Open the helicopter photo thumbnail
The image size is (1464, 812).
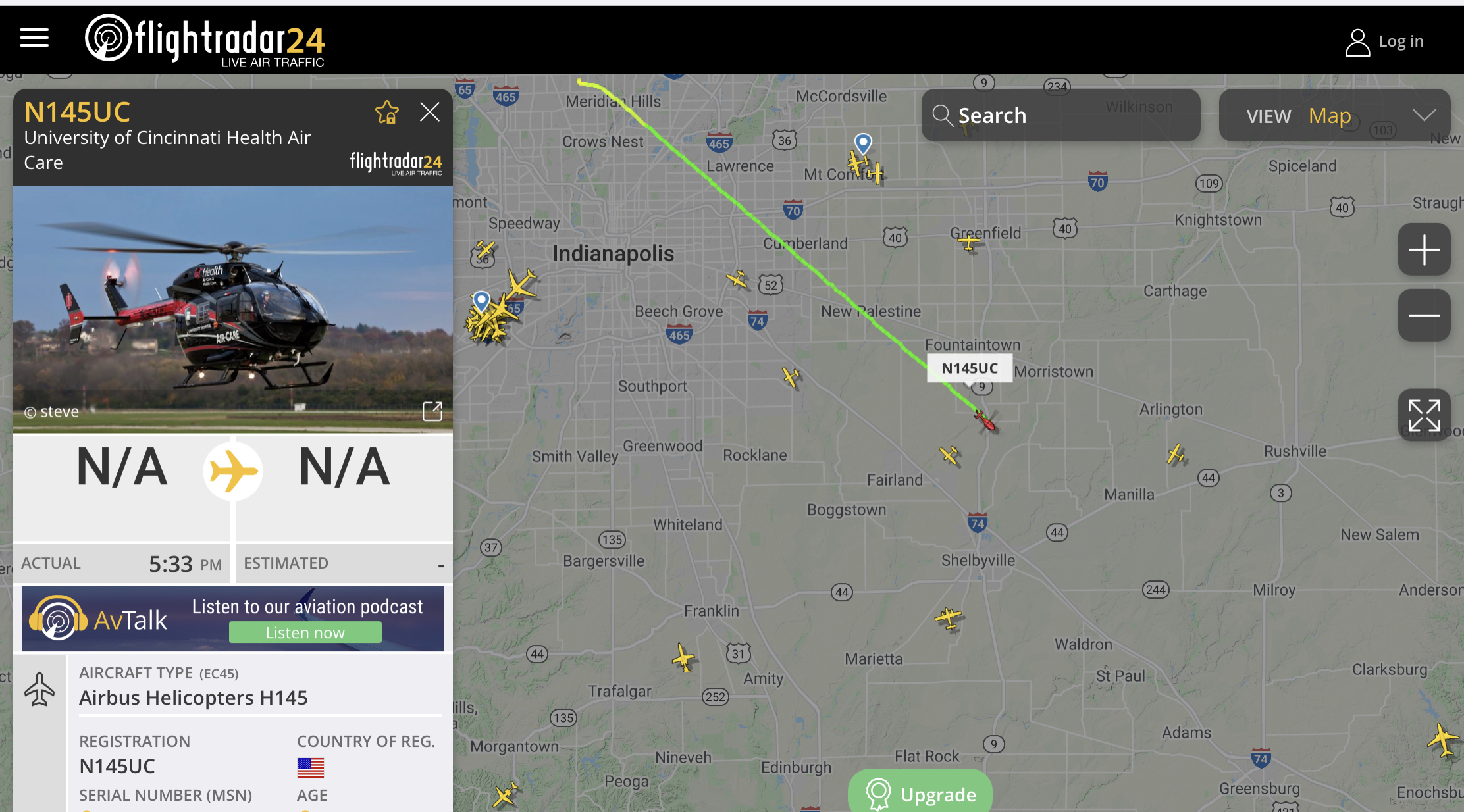click(233, 308)
